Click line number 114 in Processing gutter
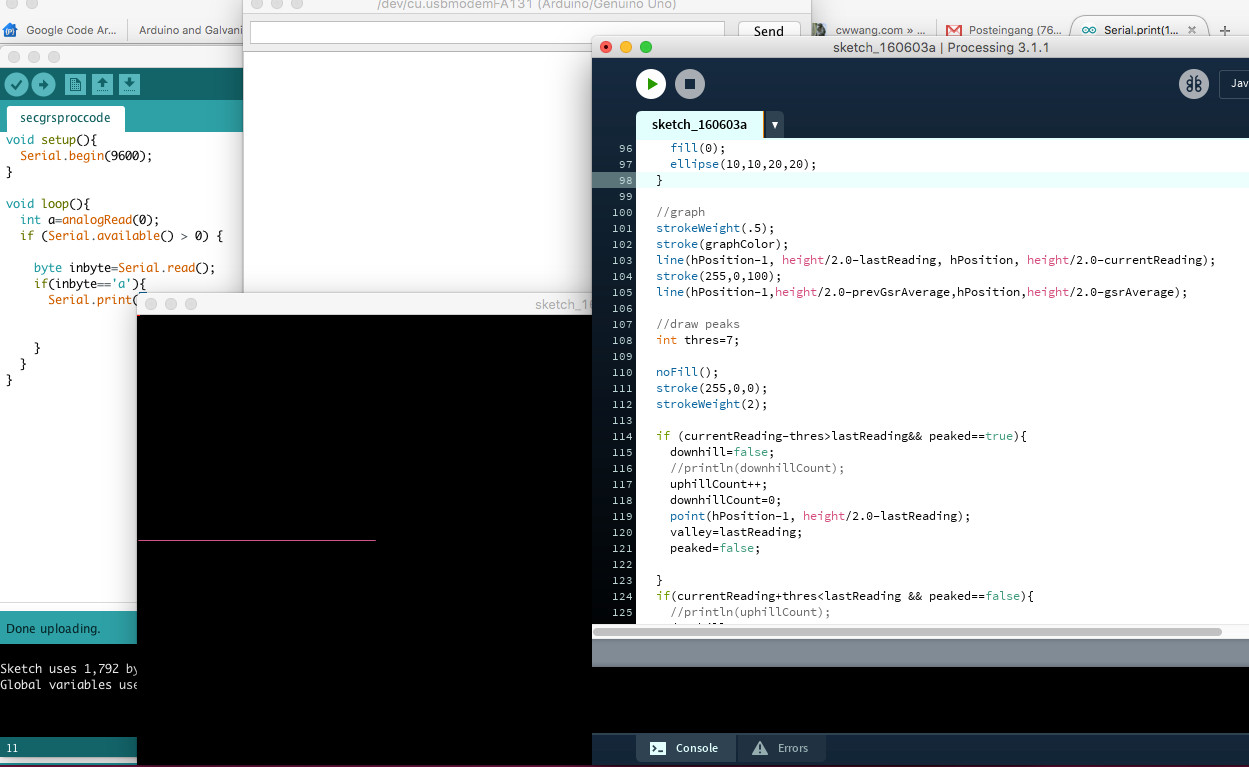 (x=621, y=436)
